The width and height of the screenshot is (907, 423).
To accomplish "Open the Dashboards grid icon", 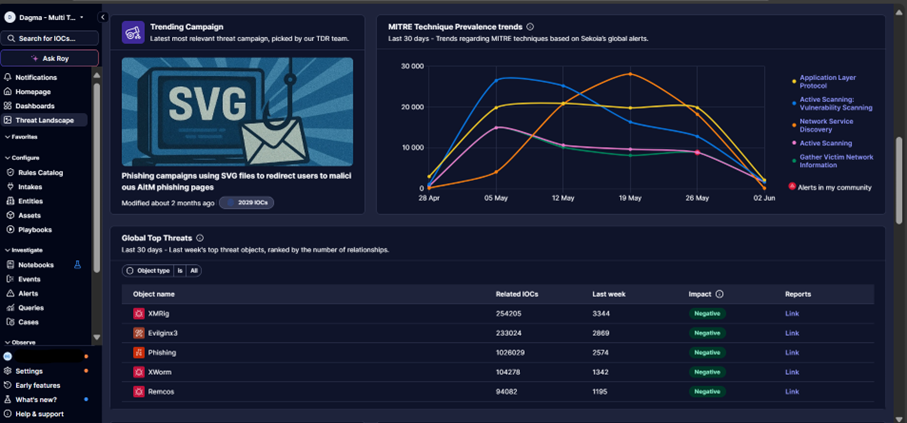I will (8, 106).
